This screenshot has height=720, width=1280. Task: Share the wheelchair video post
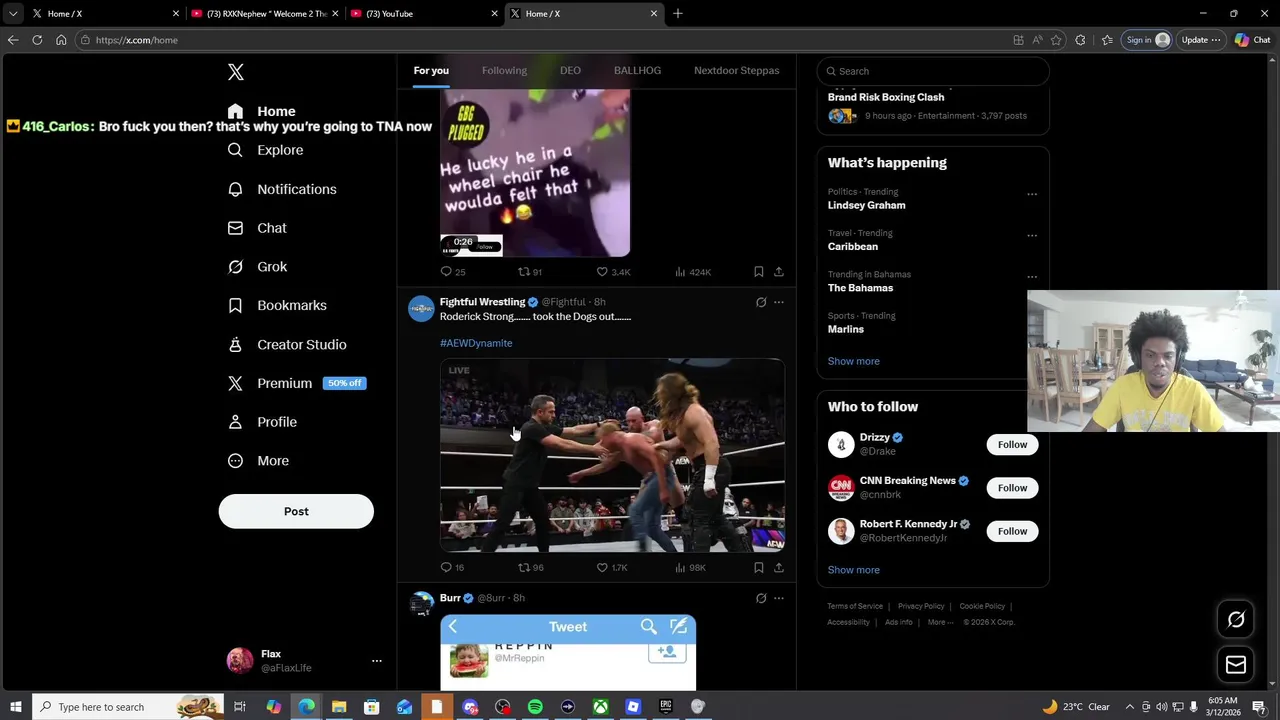779,272
